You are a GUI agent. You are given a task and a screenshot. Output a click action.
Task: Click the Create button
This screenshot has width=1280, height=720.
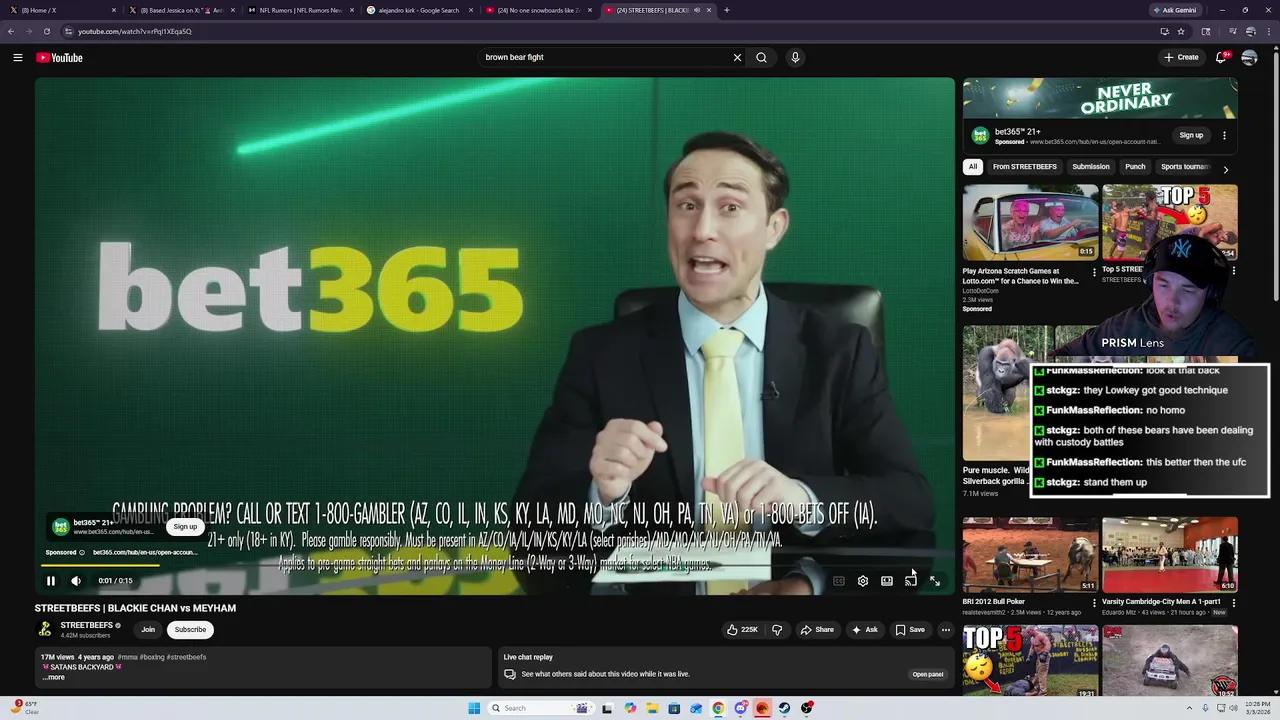tap(1181, 57)
